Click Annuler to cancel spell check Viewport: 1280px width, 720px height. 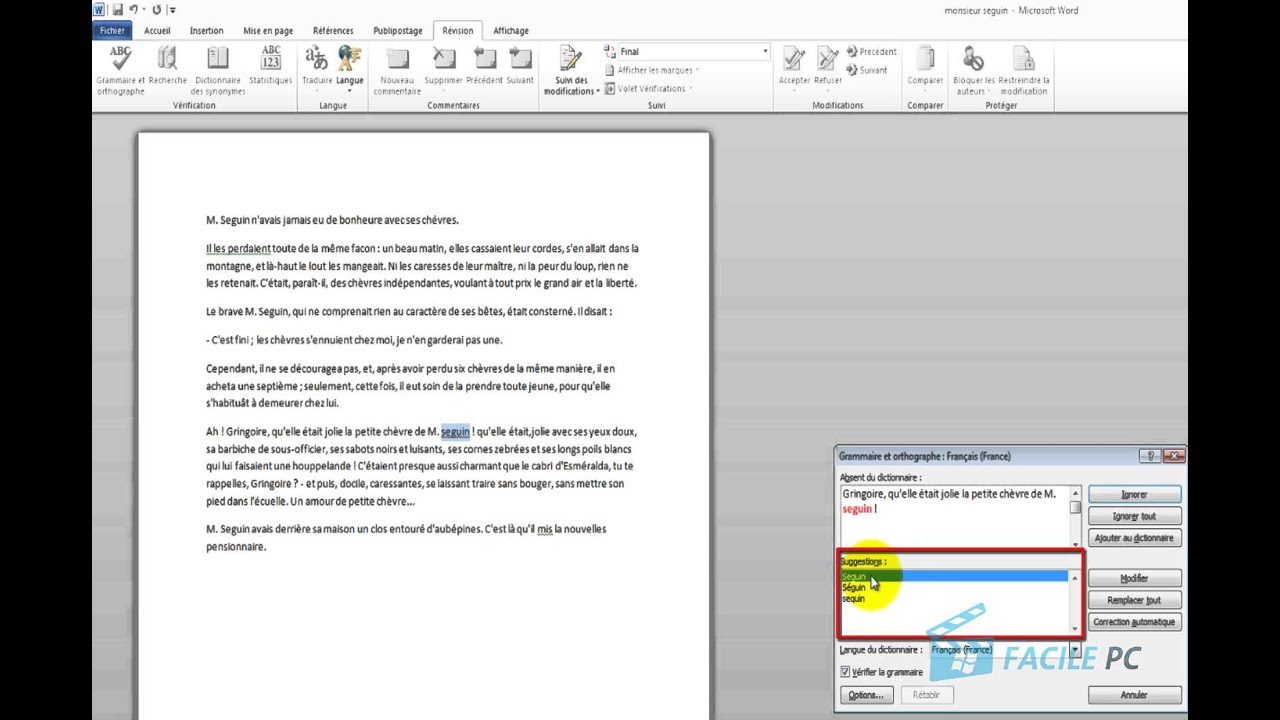[1134, 695]
